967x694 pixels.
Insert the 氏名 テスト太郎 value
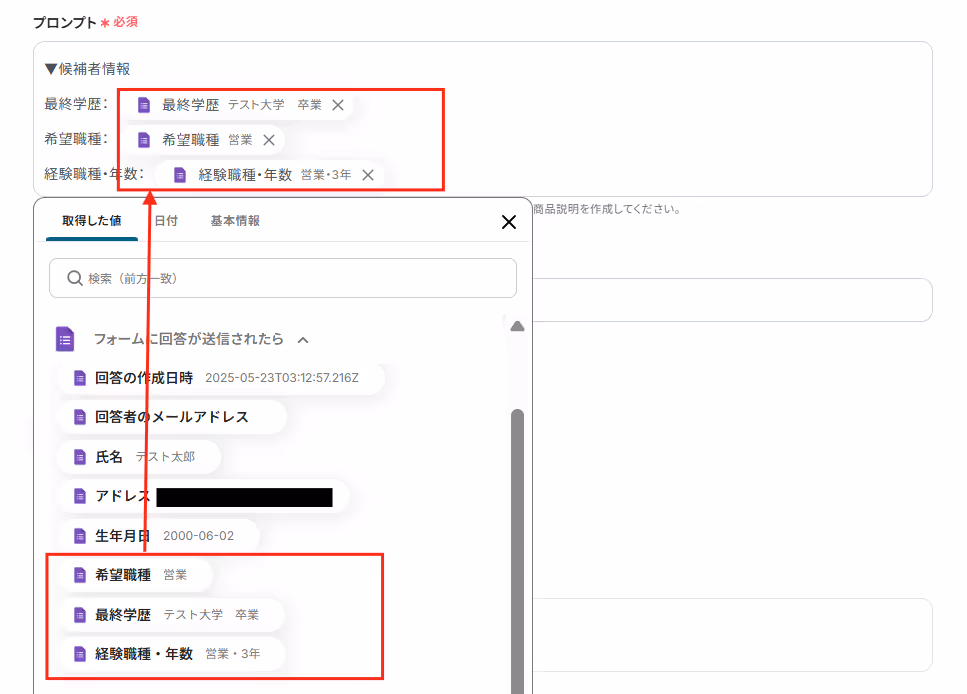[x=139, y=456]
